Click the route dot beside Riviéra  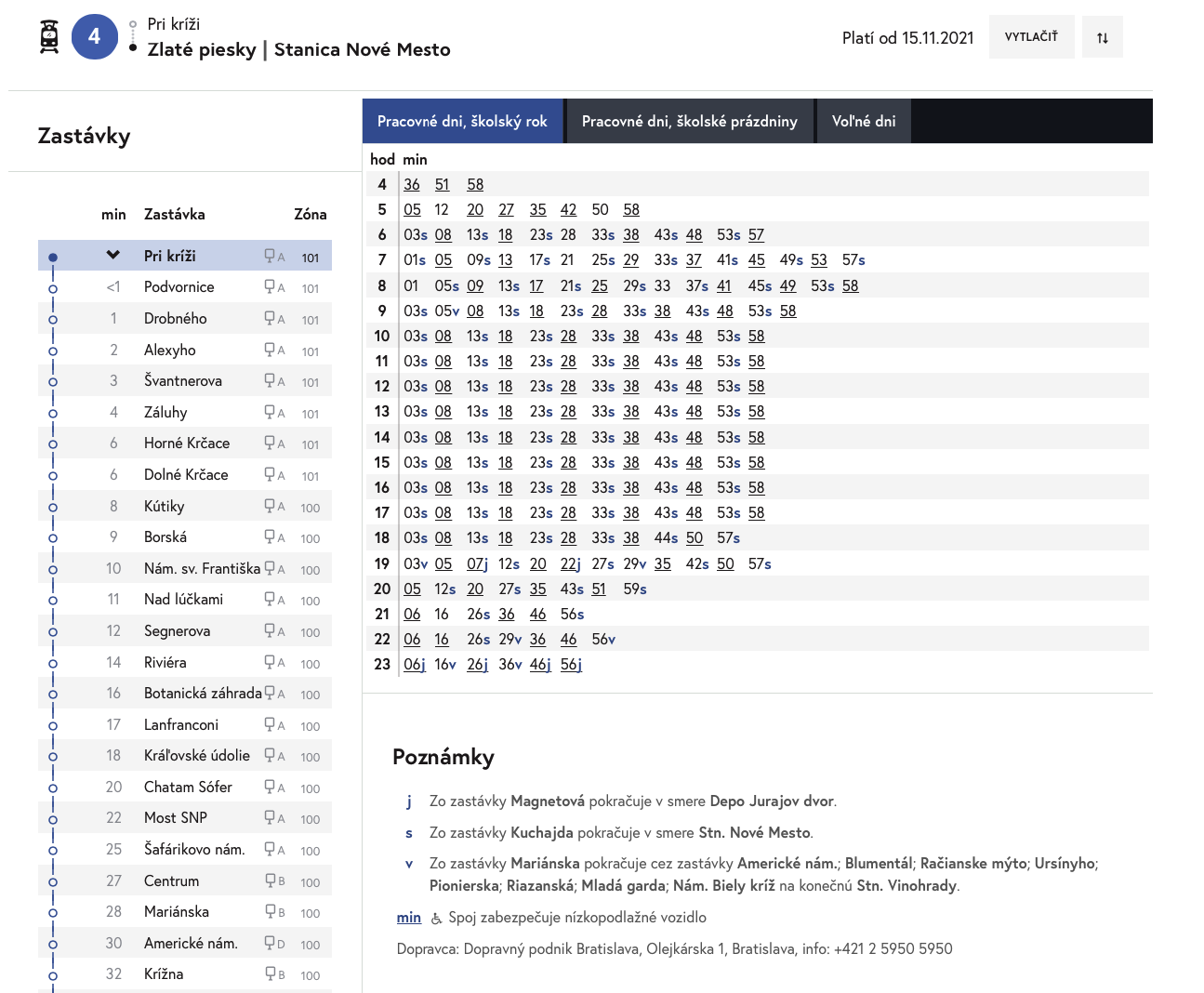point(53,663)
